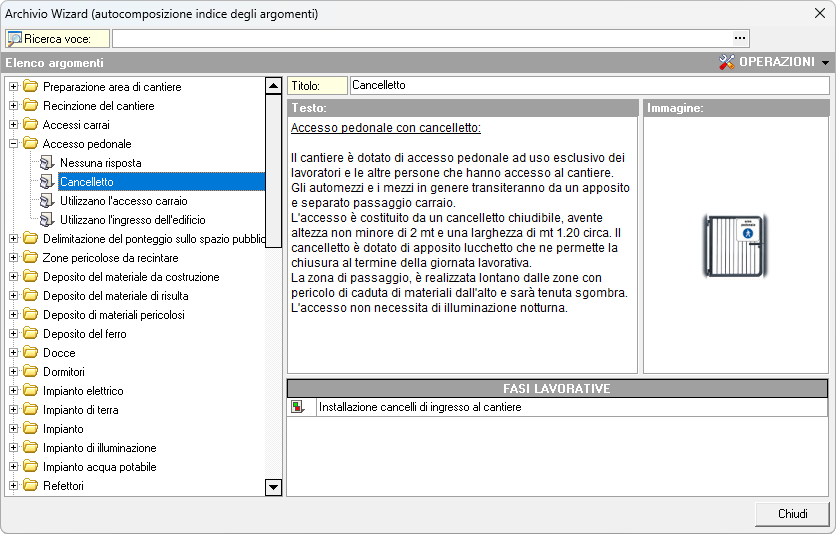Expand the Preparazione area di cantiere node
The height and width of the screenshot is (534, 836).
(x=13, y=87)
